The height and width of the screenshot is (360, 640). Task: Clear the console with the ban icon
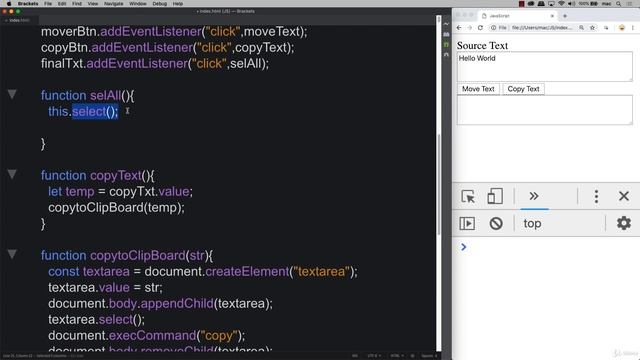tap(496, 223)
